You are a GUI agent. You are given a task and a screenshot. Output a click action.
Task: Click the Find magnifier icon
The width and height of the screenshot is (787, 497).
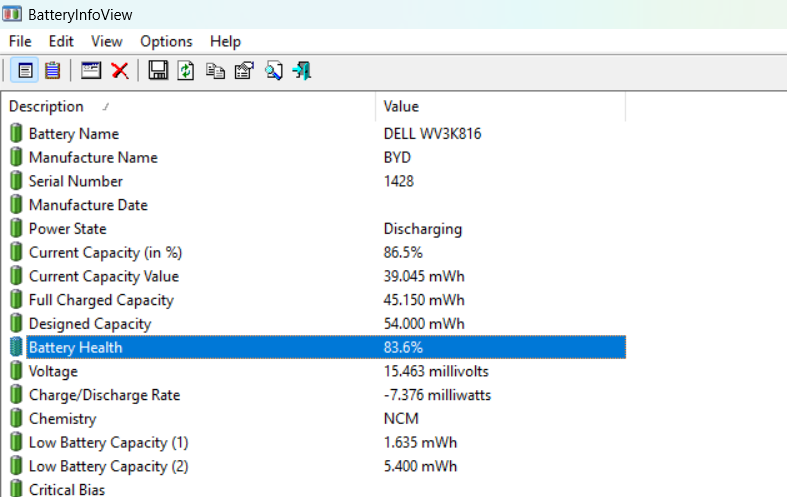(x=274, y=70)
